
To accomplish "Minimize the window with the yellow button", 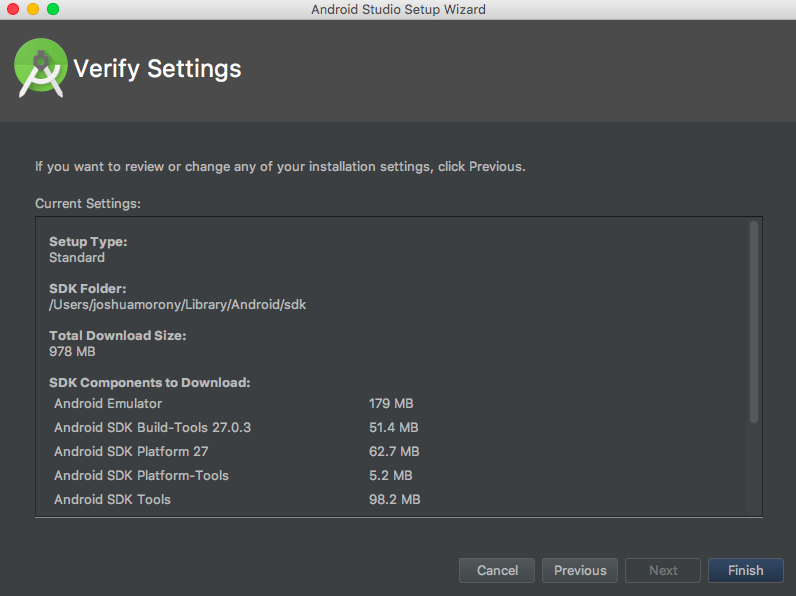I will pyautogui.click(x=33, y=9).
